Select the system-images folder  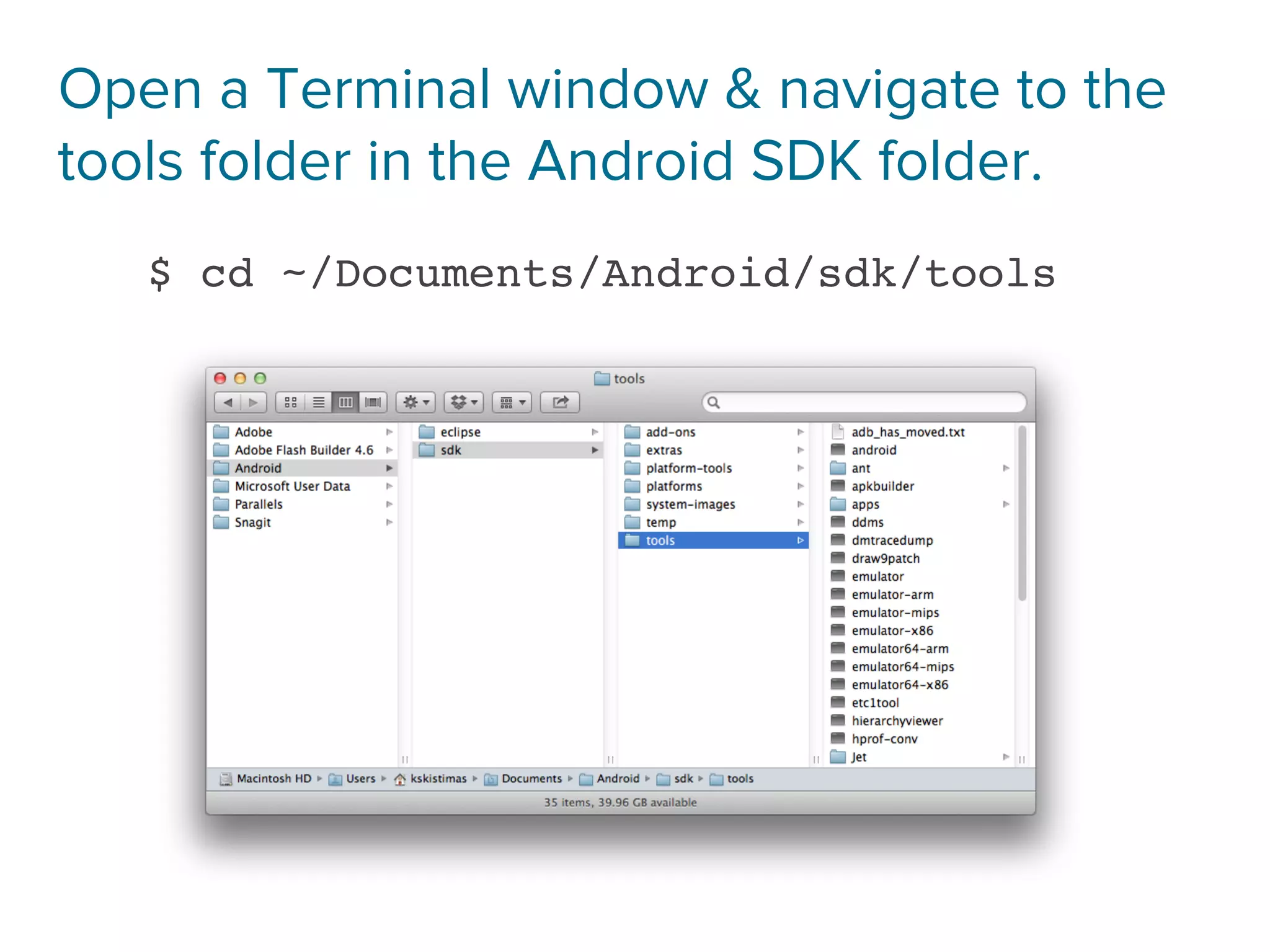[714, 504]
